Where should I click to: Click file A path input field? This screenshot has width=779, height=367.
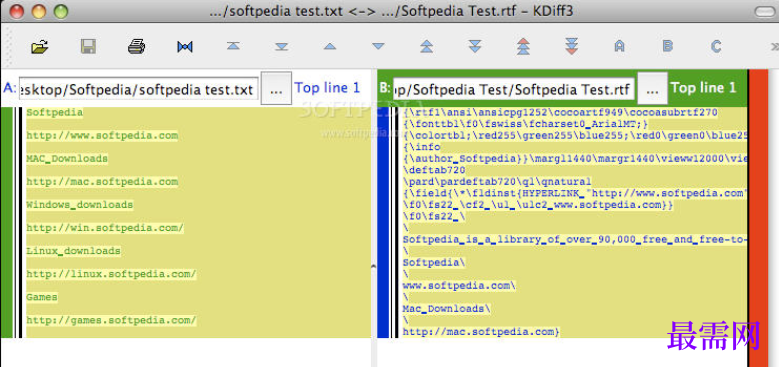(139, 88)
